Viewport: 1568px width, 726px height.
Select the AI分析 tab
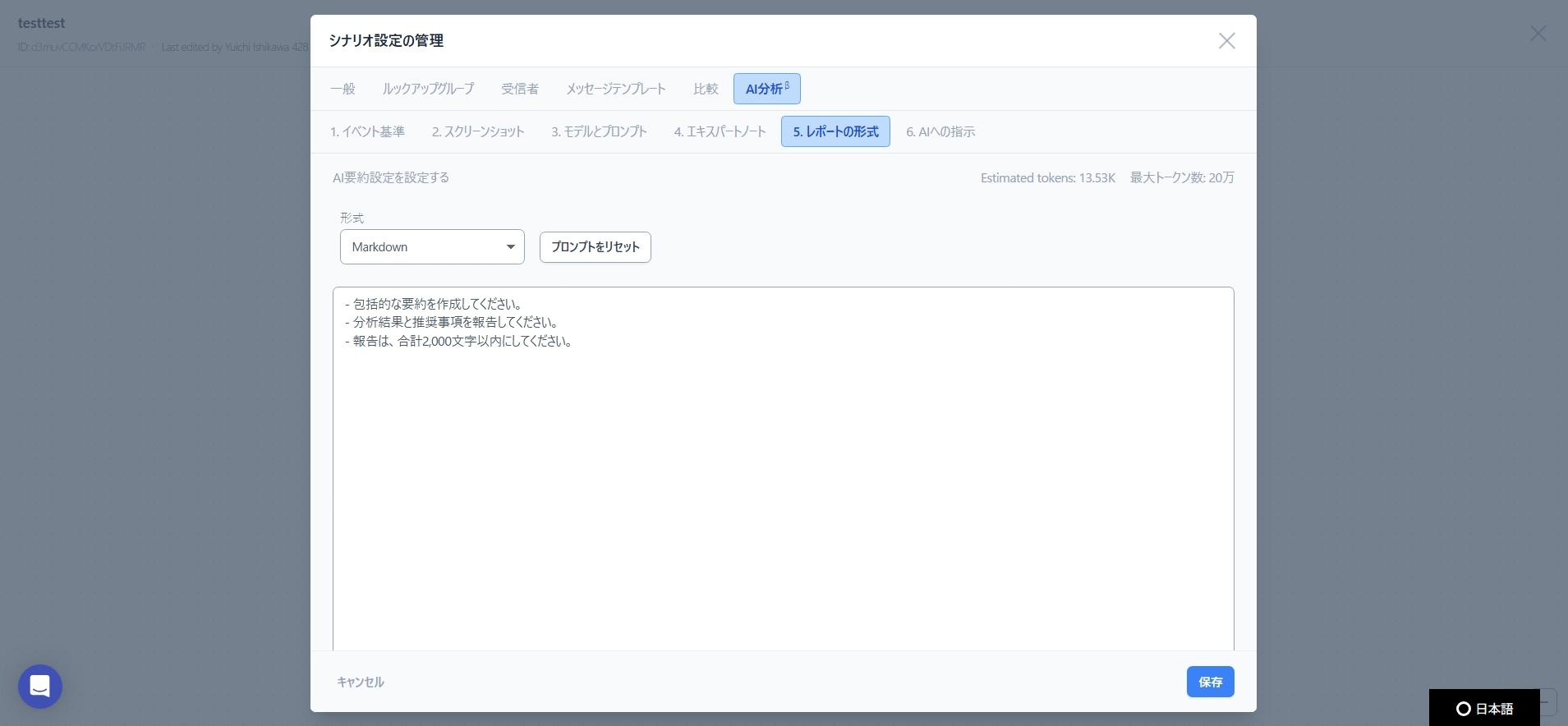(766, 89)
